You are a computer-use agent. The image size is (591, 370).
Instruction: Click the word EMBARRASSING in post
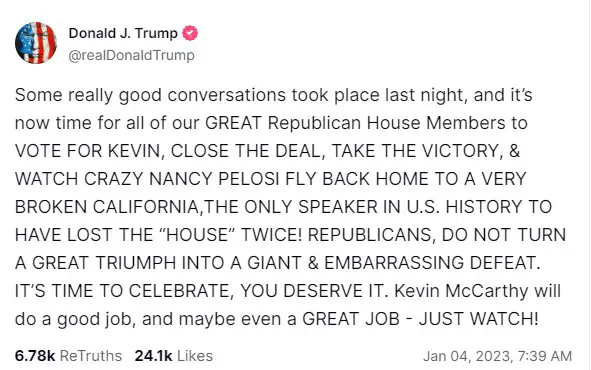coord(393,263)
